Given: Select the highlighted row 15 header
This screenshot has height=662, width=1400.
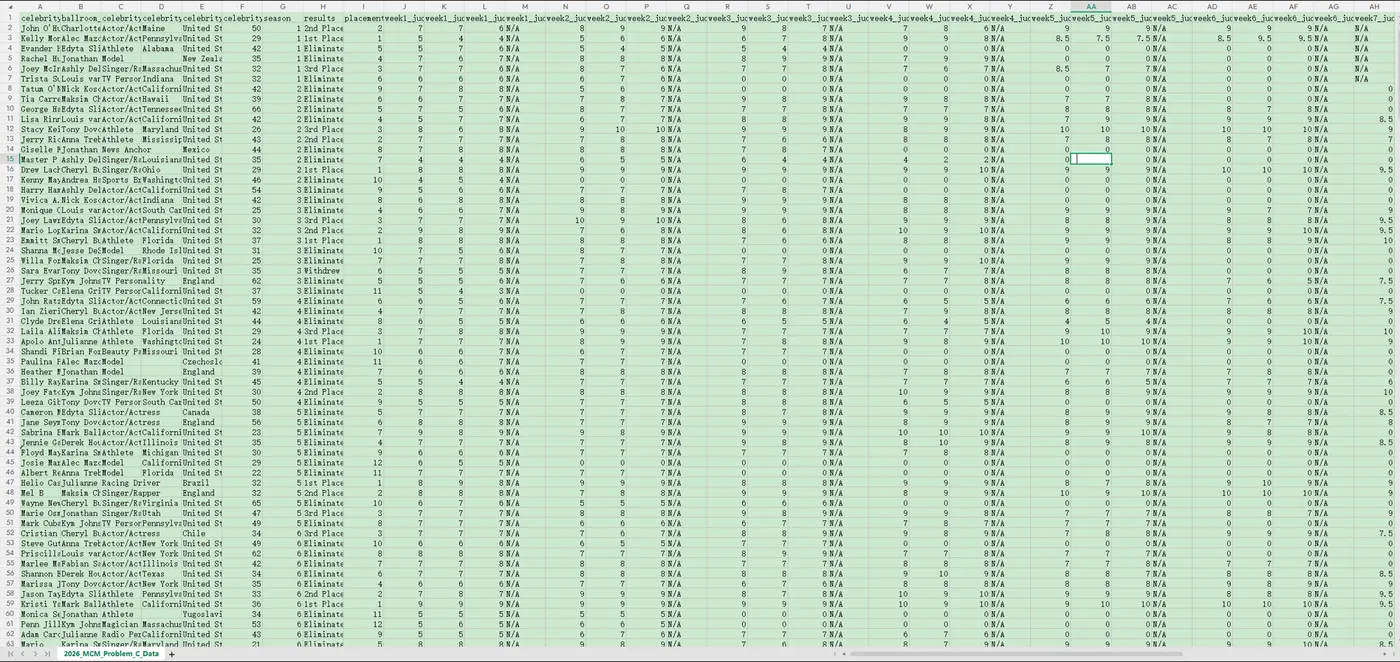Looking at the screenshot, I should (10, 159).
